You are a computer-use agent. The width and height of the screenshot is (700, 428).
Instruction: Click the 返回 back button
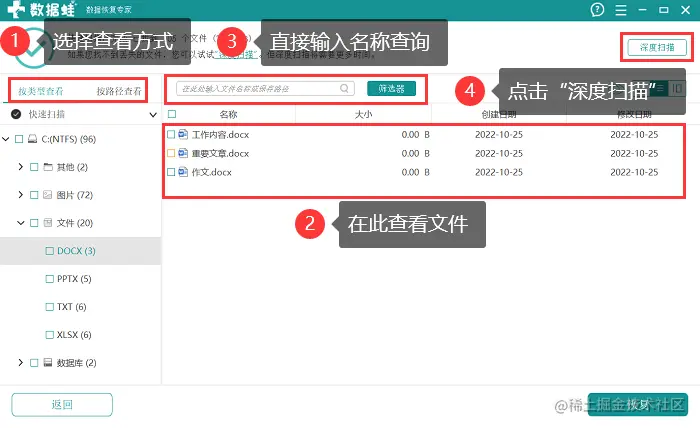click(62, 404)
